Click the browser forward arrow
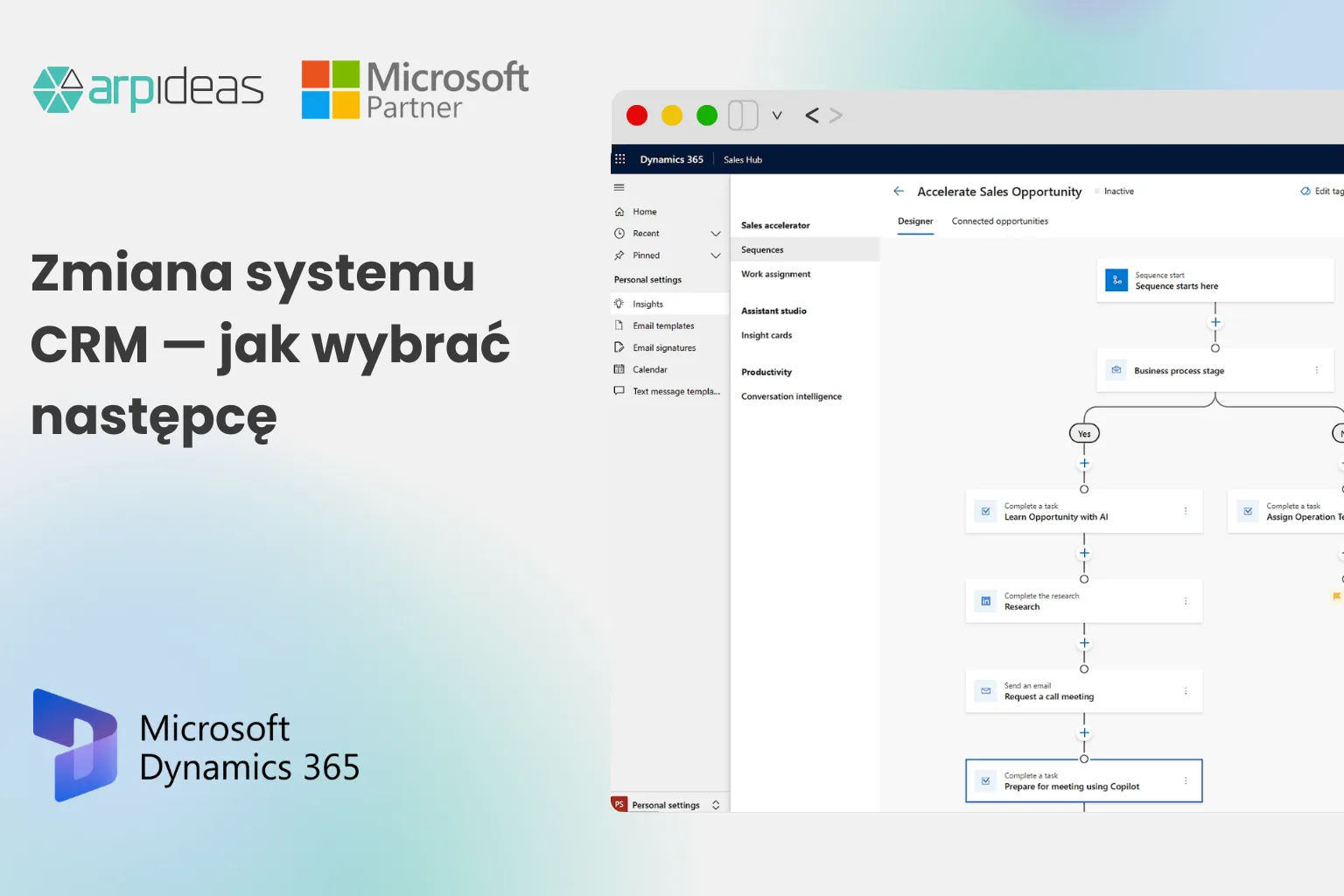 pyautogui.click(x=836, y=115)
